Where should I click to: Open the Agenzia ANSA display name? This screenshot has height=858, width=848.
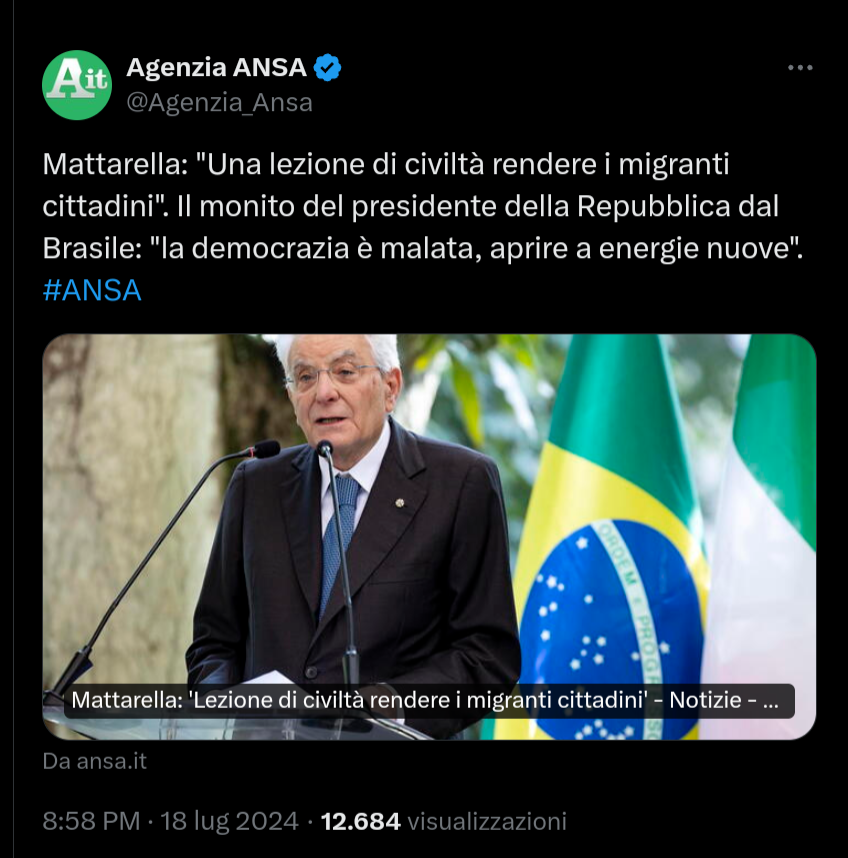point(217,68)
